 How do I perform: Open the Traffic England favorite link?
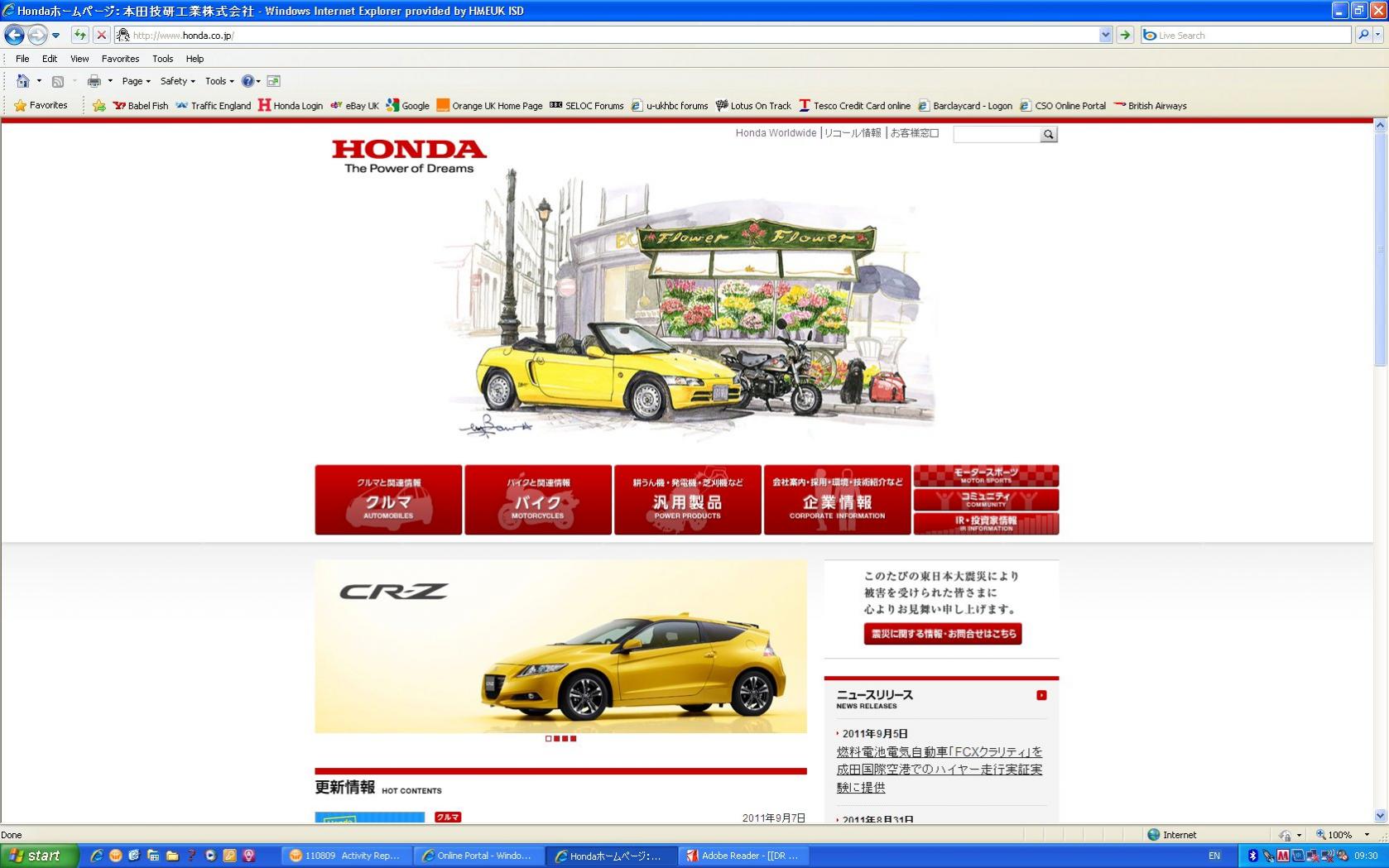pyautogui.click(x=214, y=106)
